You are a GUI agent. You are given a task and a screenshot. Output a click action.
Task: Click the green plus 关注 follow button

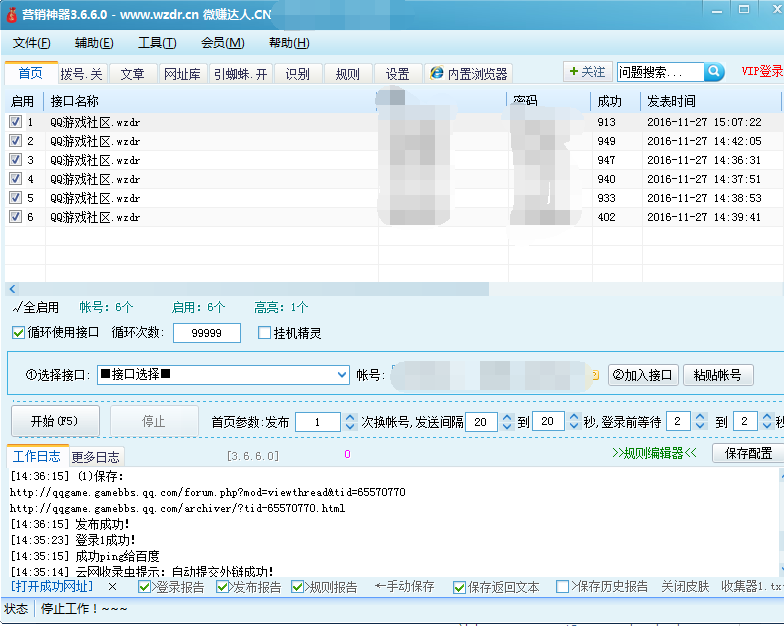[588, 72]
